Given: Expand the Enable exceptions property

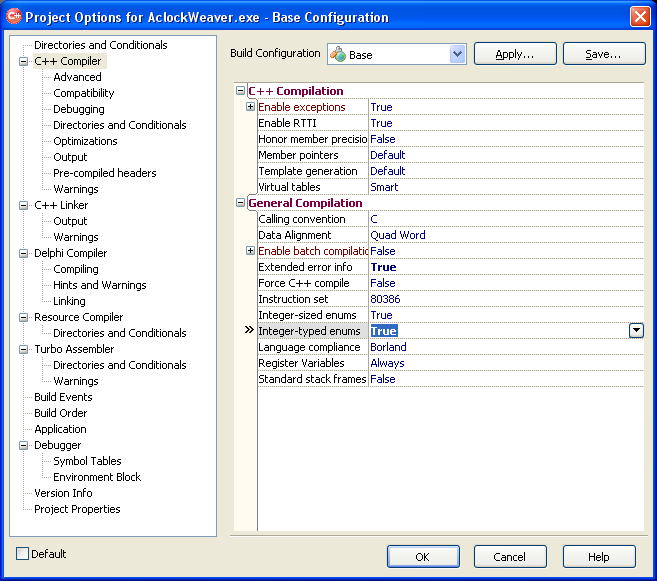Looking at the screenshot, I should tap(250, 106).
